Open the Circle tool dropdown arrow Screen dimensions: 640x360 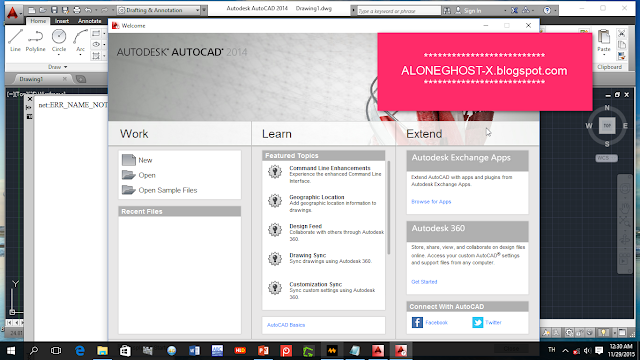[59, 55]
